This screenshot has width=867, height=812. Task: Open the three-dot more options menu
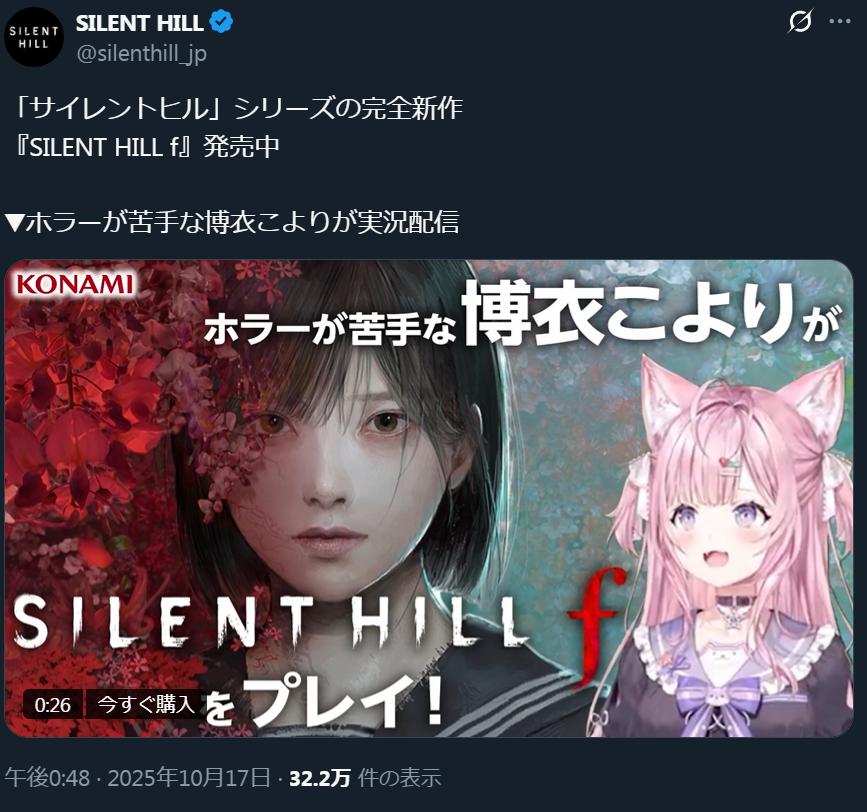(840, 22)
